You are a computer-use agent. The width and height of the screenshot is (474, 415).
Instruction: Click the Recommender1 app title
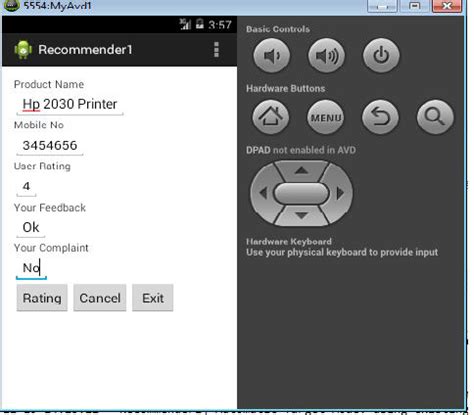(85, 50)
